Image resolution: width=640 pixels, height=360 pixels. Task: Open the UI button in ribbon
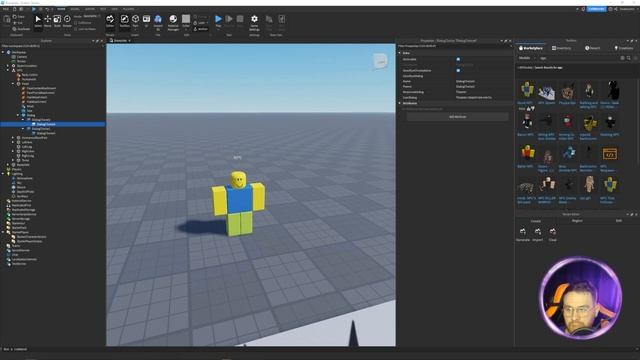[x=146, y=21]
